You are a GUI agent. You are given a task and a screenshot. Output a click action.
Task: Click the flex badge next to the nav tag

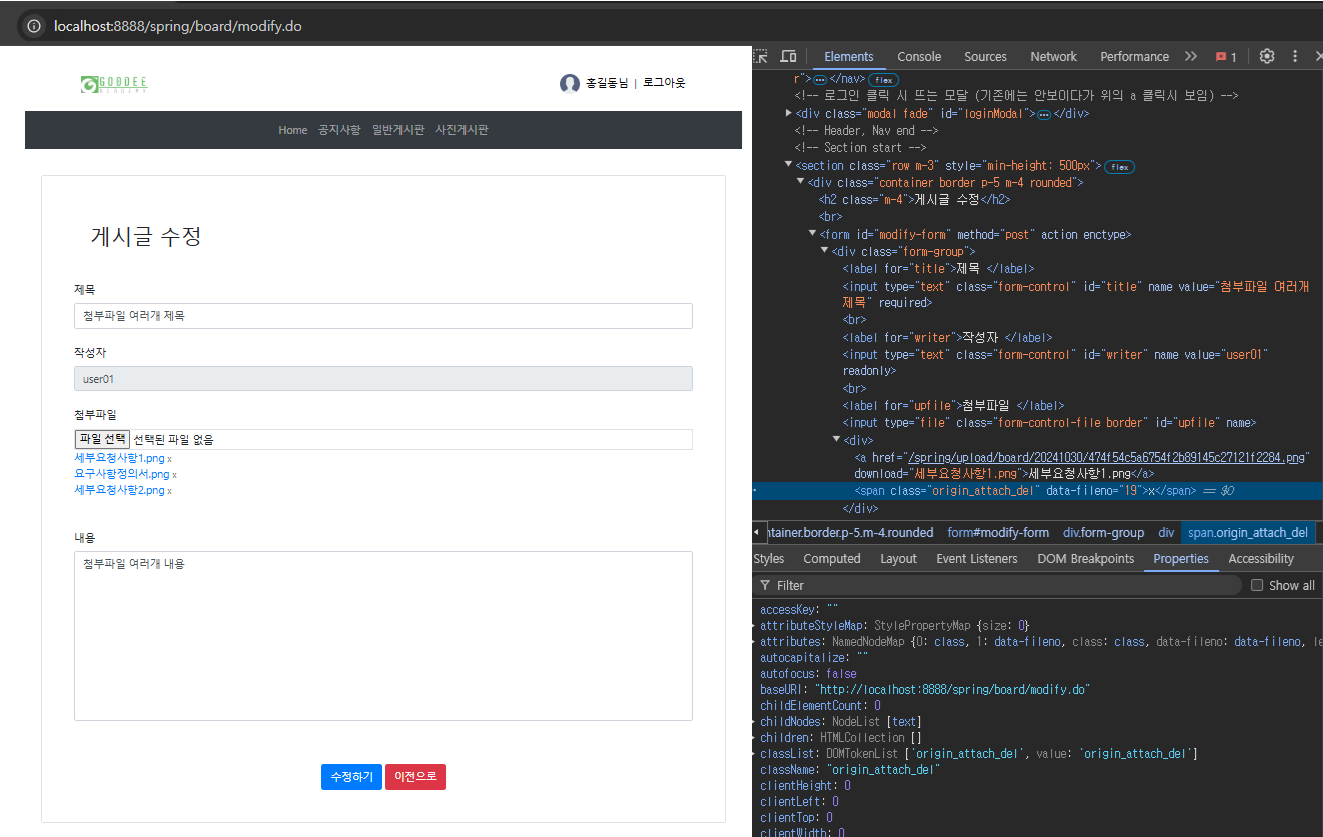coord(883,79)
